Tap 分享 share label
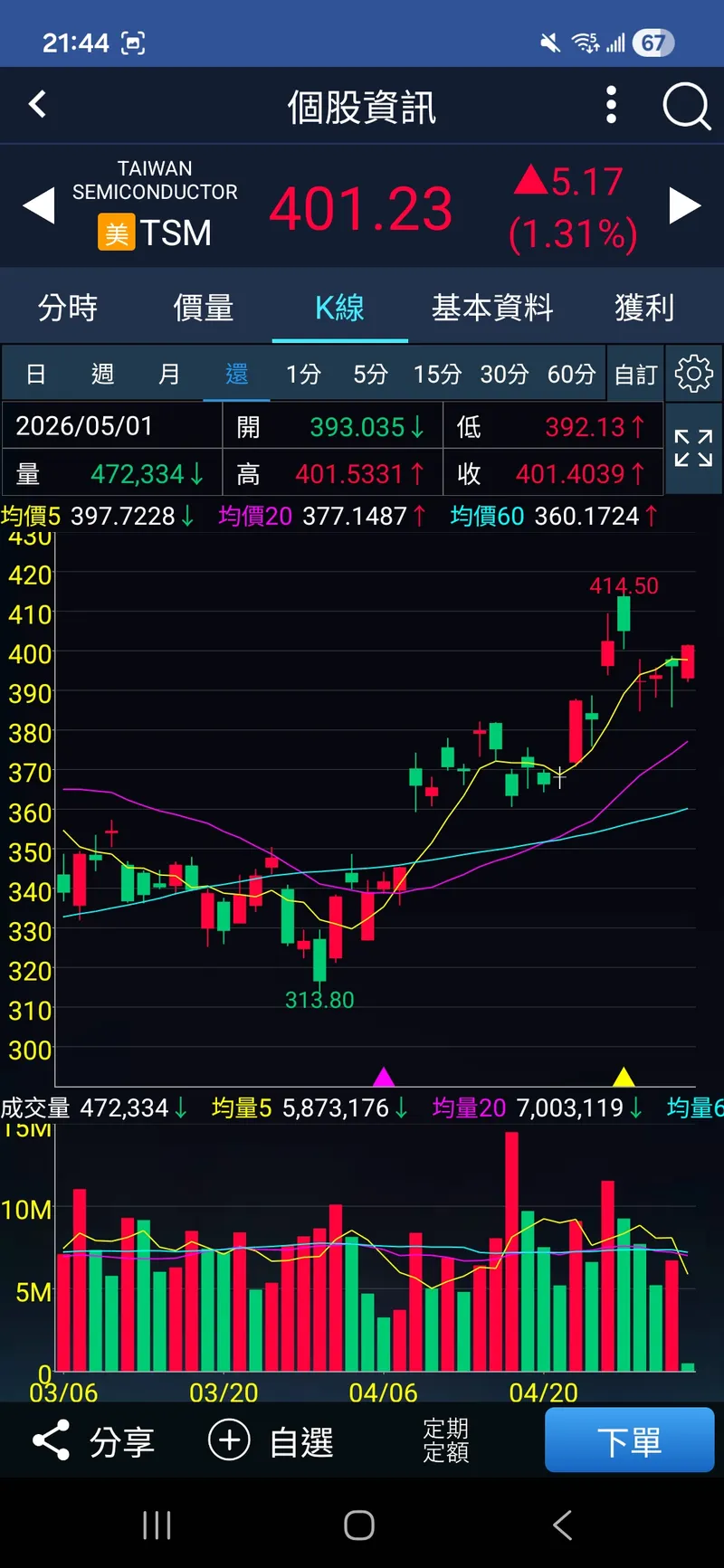Screen dimensions: 724x1568 coord(121,1441)
